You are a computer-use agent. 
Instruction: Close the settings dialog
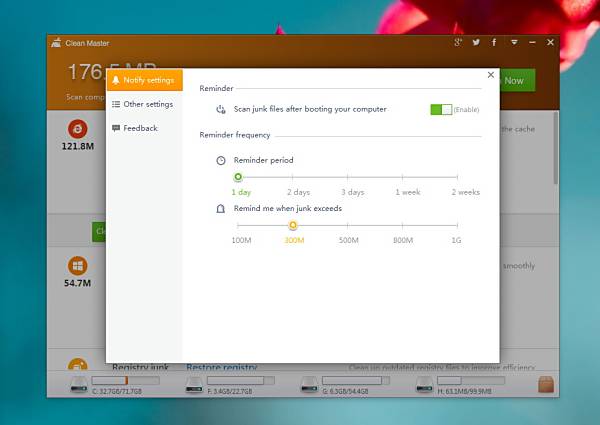(491, 75)
